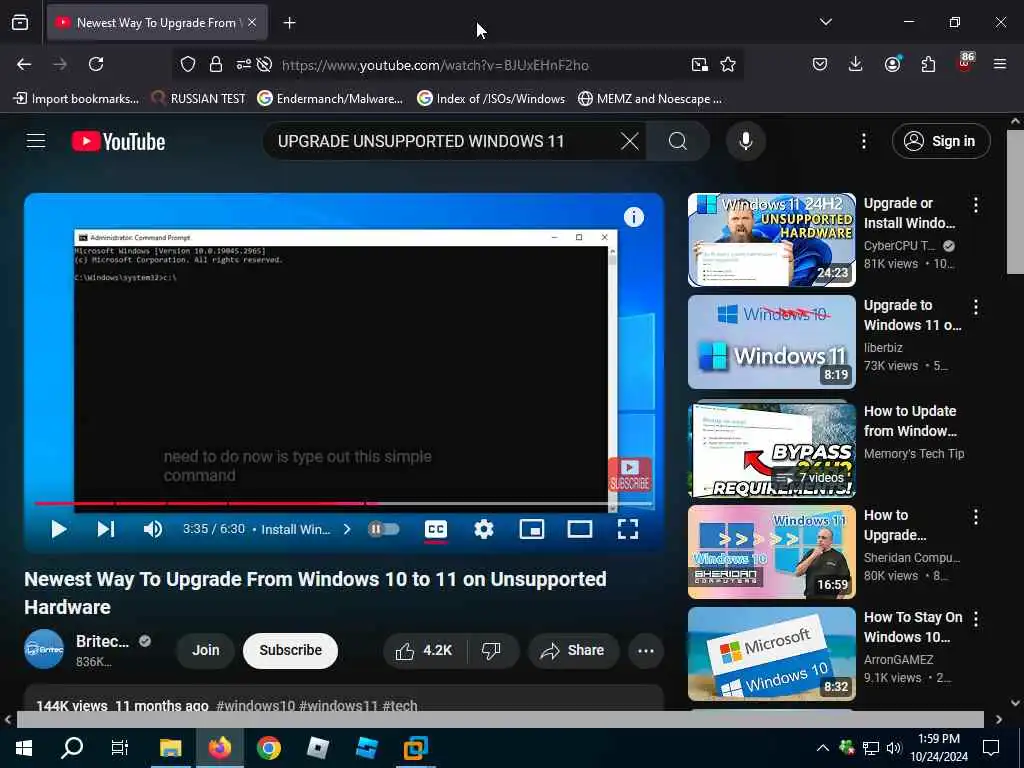This screenshot has width=1024, height=768.
Task: Go to YouTube home via logo
Action: coord(118,141)
